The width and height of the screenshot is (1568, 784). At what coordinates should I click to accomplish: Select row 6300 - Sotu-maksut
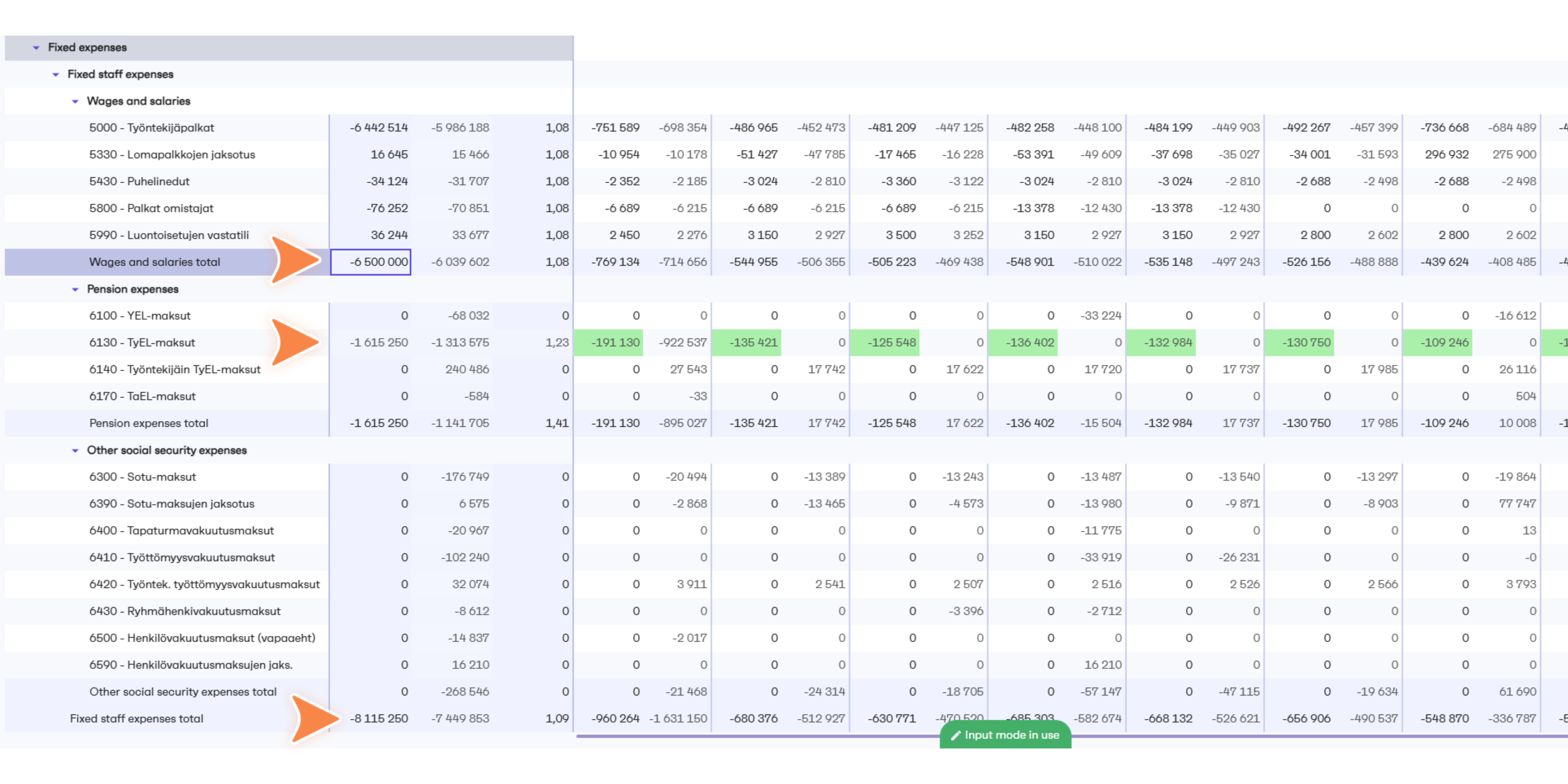point(143,477)
